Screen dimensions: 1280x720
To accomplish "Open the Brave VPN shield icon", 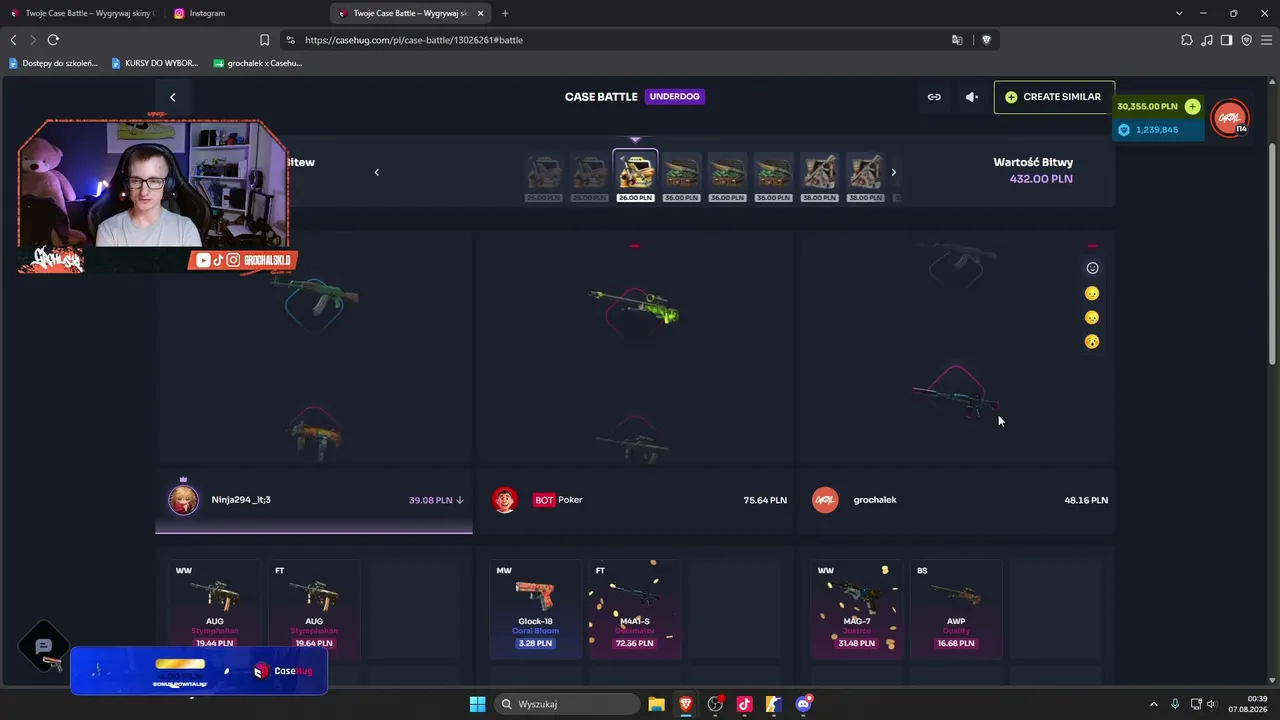I will [1246, 40].
